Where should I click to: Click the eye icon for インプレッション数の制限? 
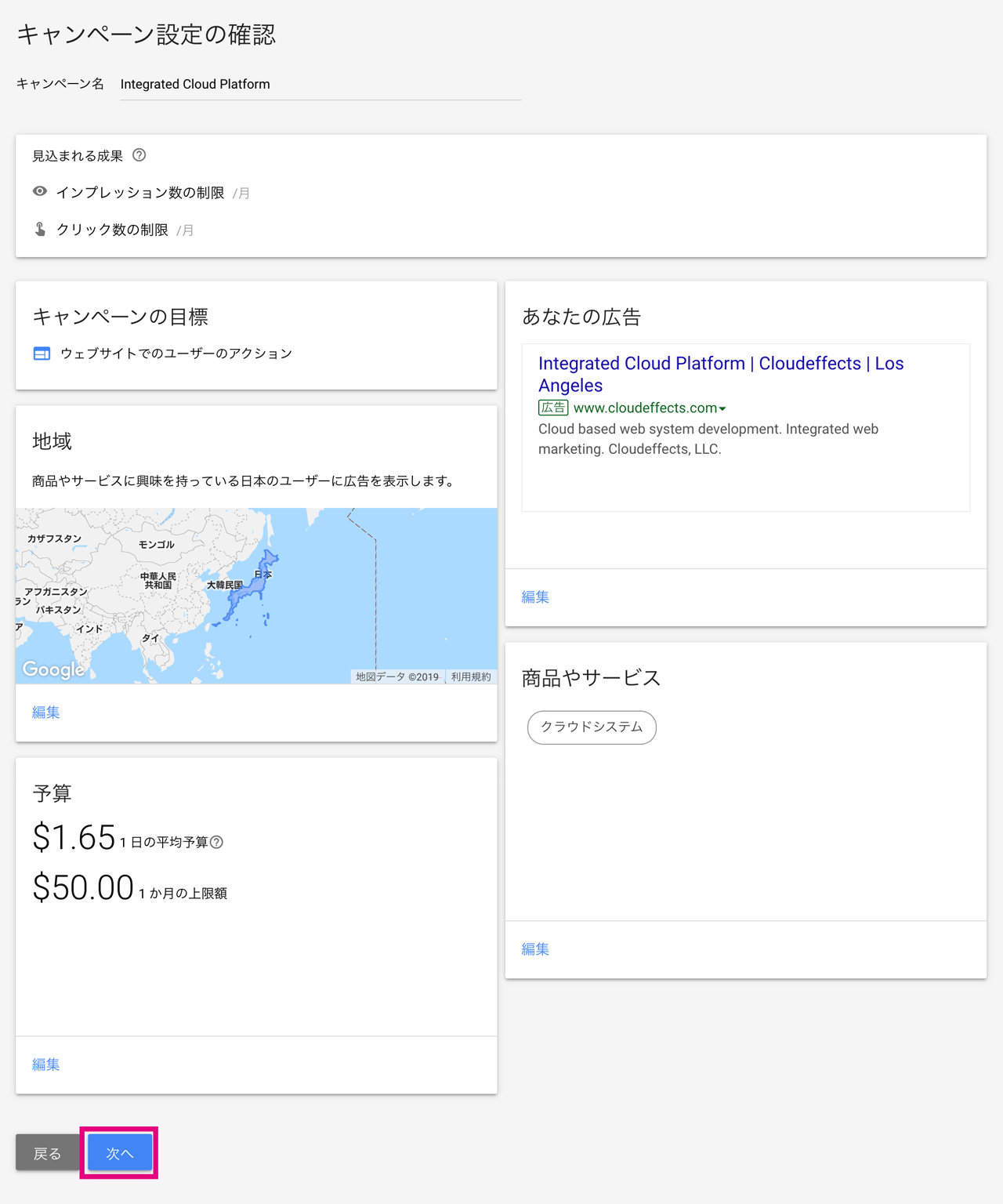click(x=40, y=191)
